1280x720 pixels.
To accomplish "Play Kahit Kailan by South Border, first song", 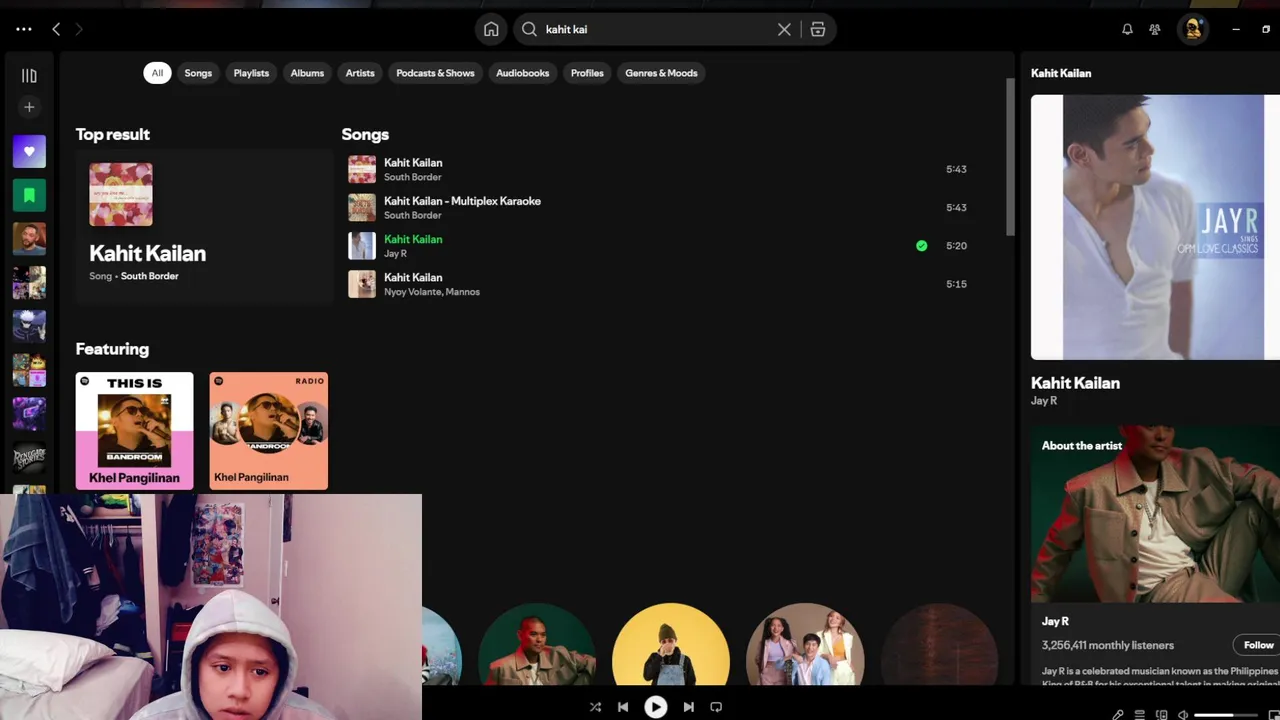I will [x=660, y=169].
